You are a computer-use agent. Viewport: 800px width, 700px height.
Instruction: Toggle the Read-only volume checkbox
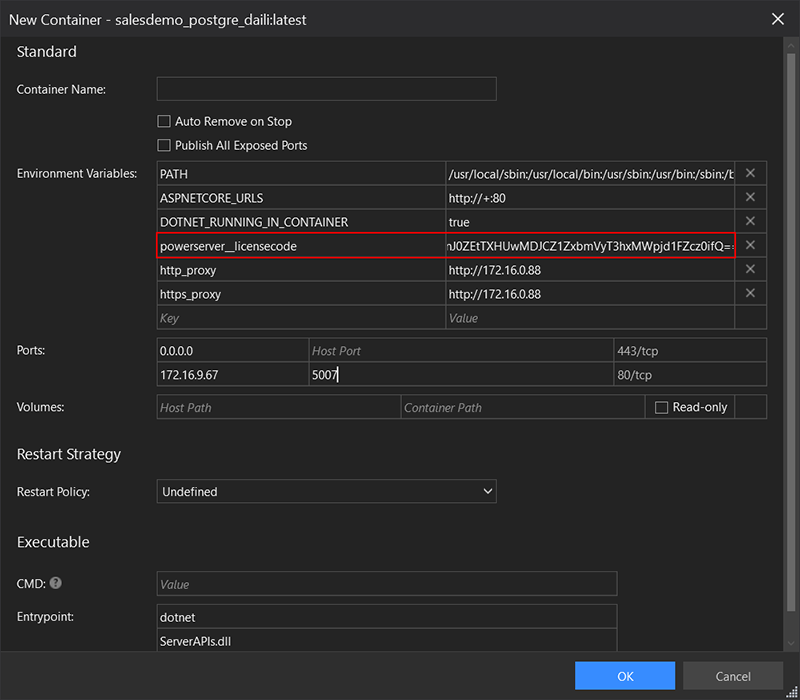pyautogui.click(x=661, y=407)
